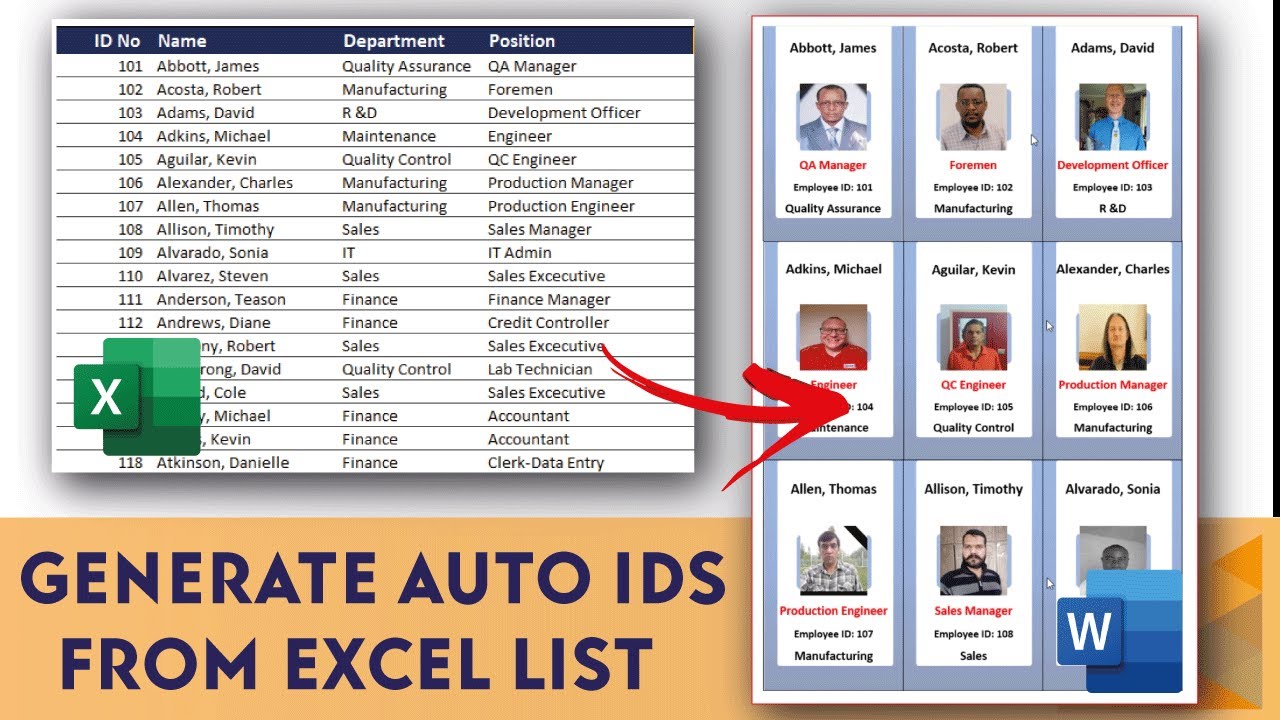Viewport: 1280px width, 720px height.
Task: Select Employee ID: 101 text on card
Action: (833, 188)
